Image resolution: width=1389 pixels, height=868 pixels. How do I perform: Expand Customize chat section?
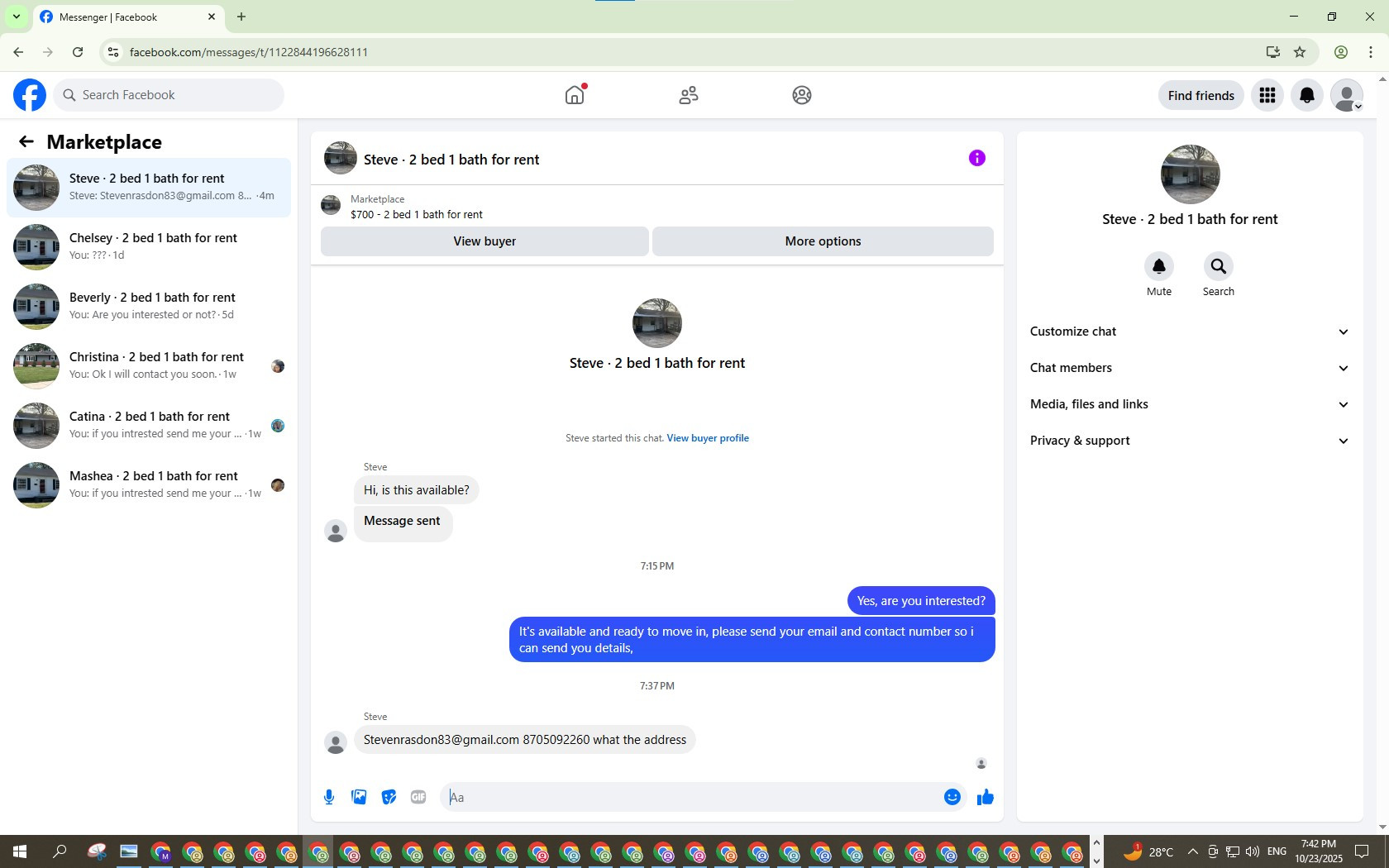(x=1190, y=331)
